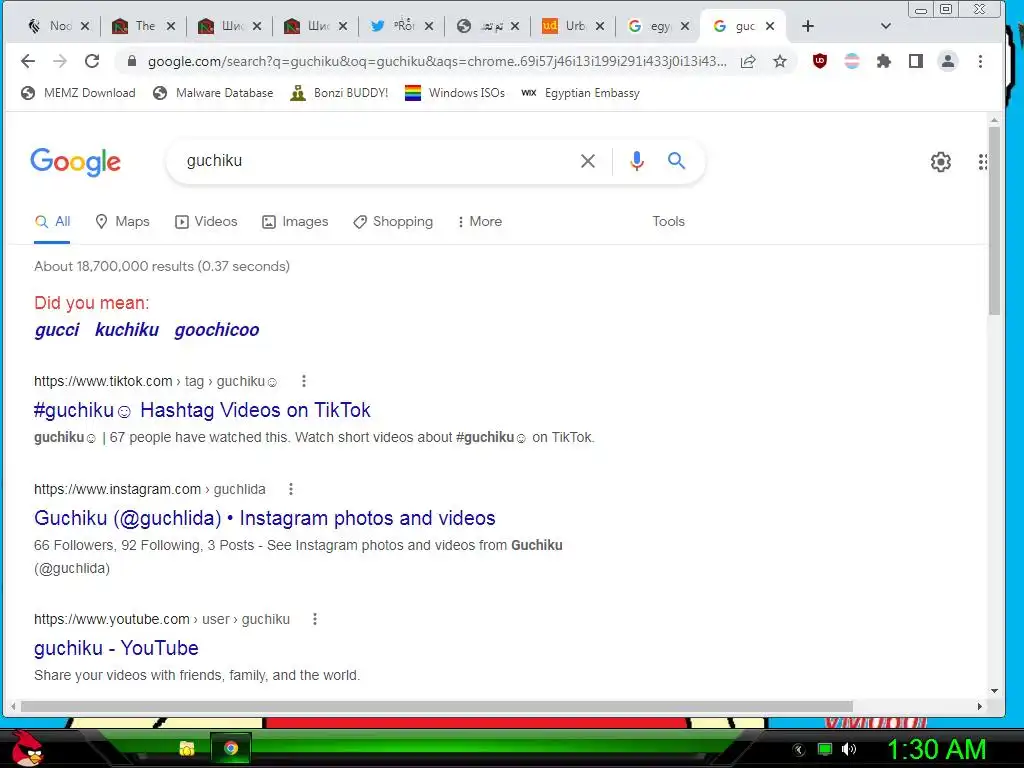The height and width of the screenshot is (768, 1024).
Task: Open the MEMZ Download bookmark
Action: pos(78,93)
